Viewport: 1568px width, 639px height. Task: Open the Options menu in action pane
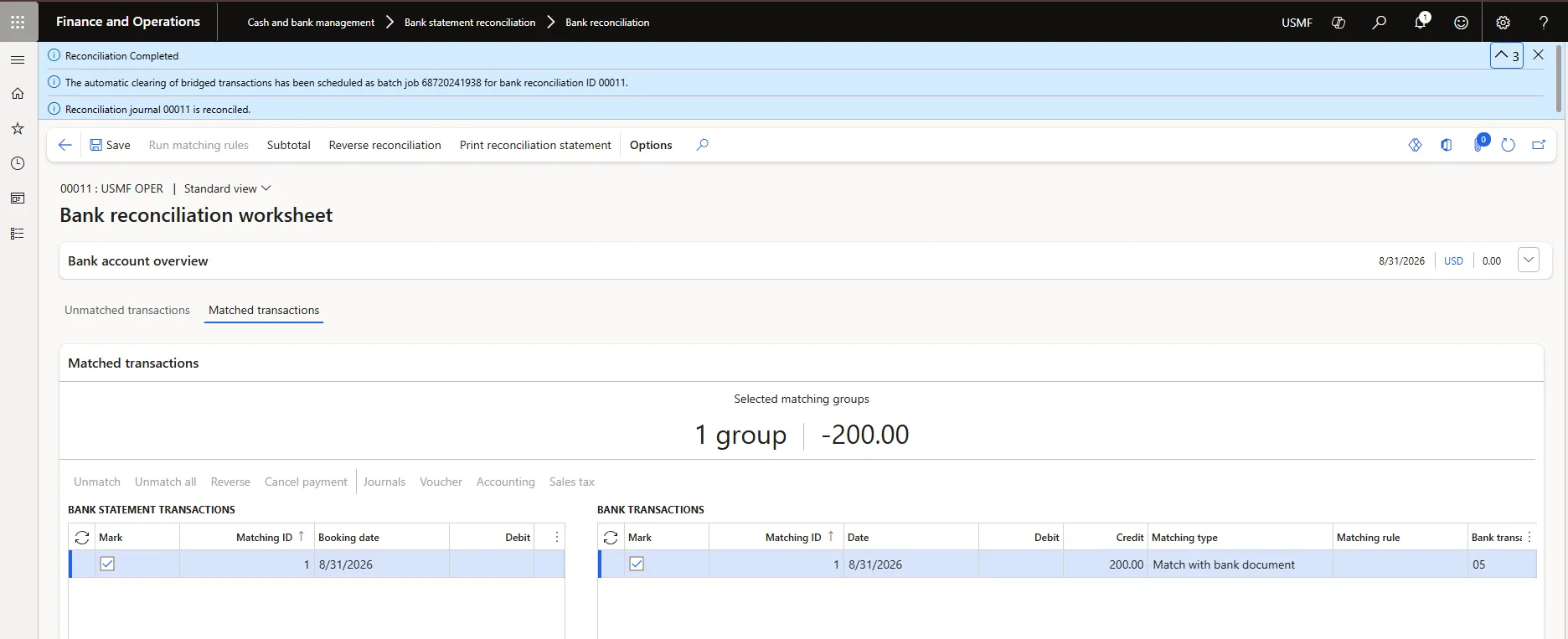click(651, 145)
